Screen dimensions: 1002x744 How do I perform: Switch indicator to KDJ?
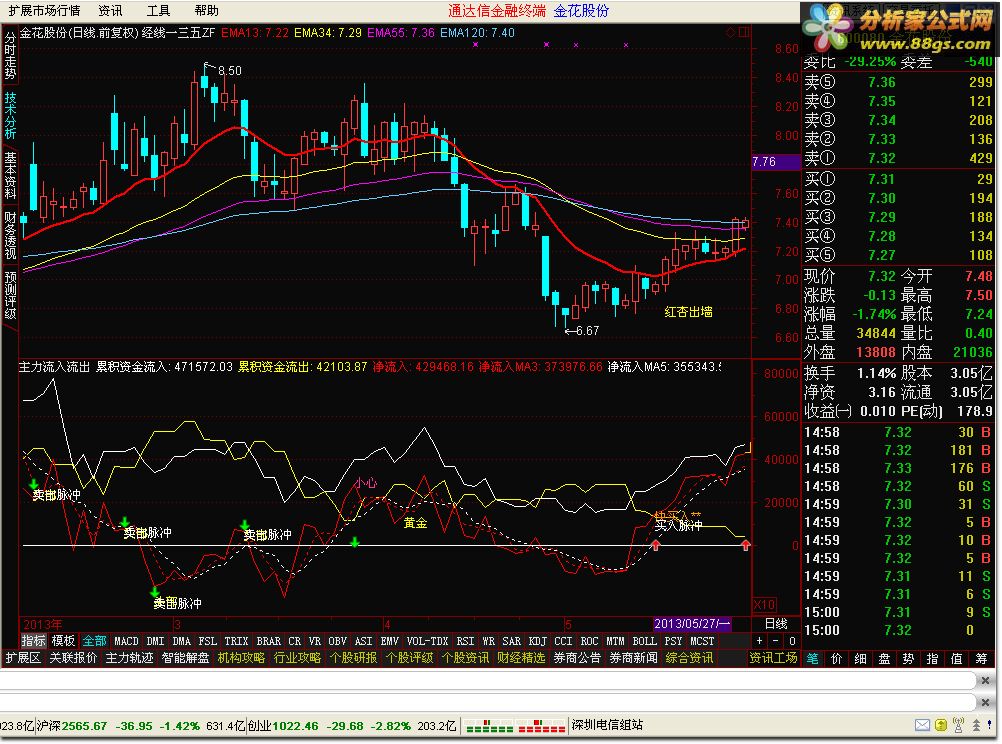pos(537,640)
